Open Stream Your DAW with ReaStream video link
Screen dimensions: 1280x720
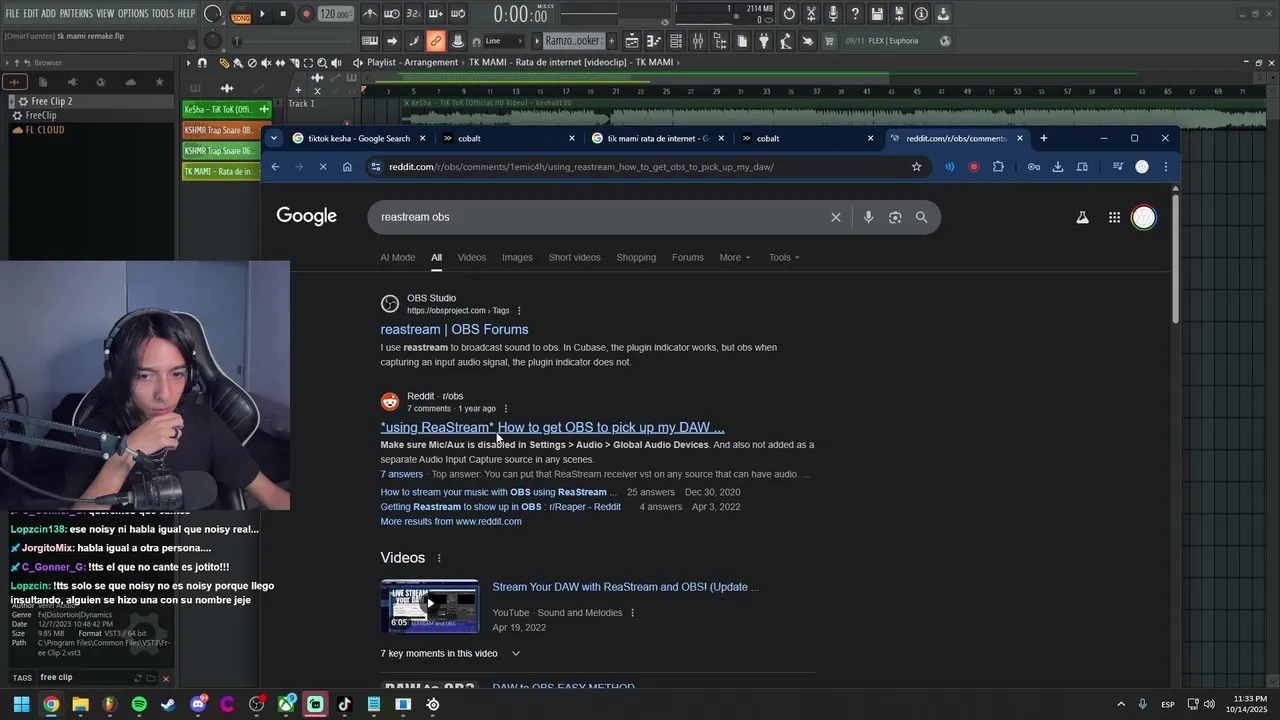click(x=626, y=587)
